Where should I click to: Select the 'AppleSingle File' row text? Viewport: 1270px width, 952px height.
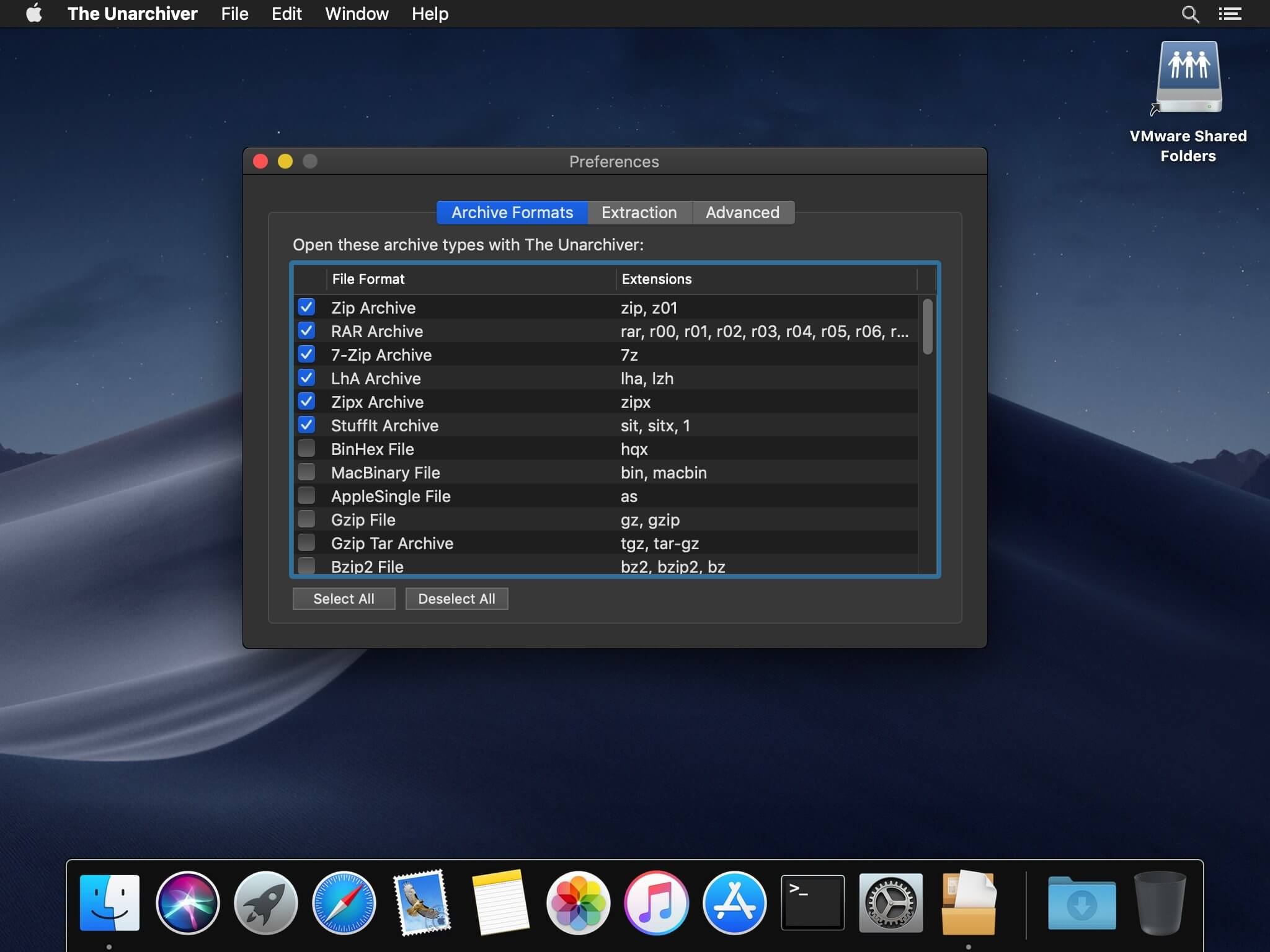click(391, 496)
